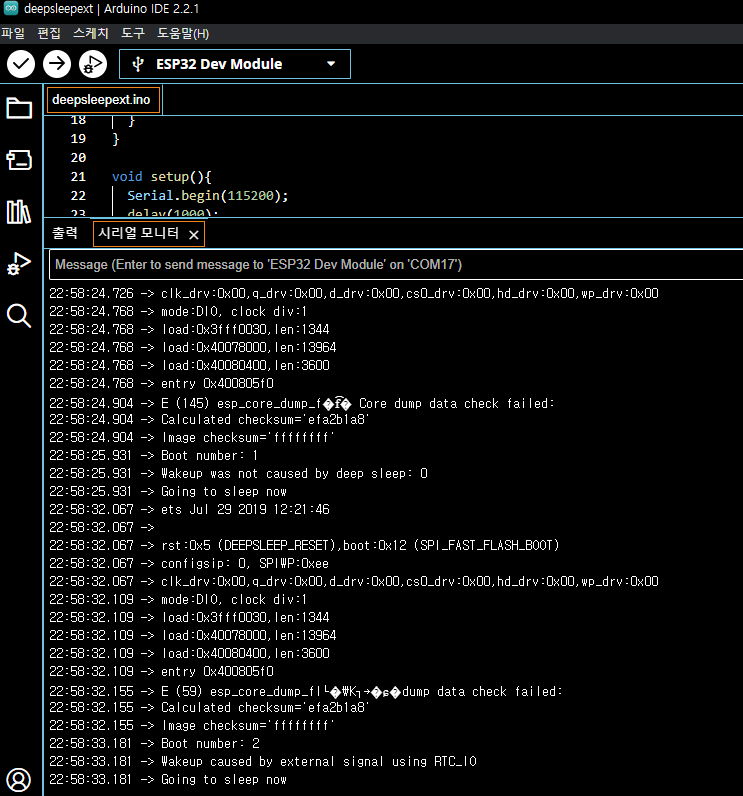Open the user account profile icon
This screenshot has width=743, height=796.
pos(19,780)
